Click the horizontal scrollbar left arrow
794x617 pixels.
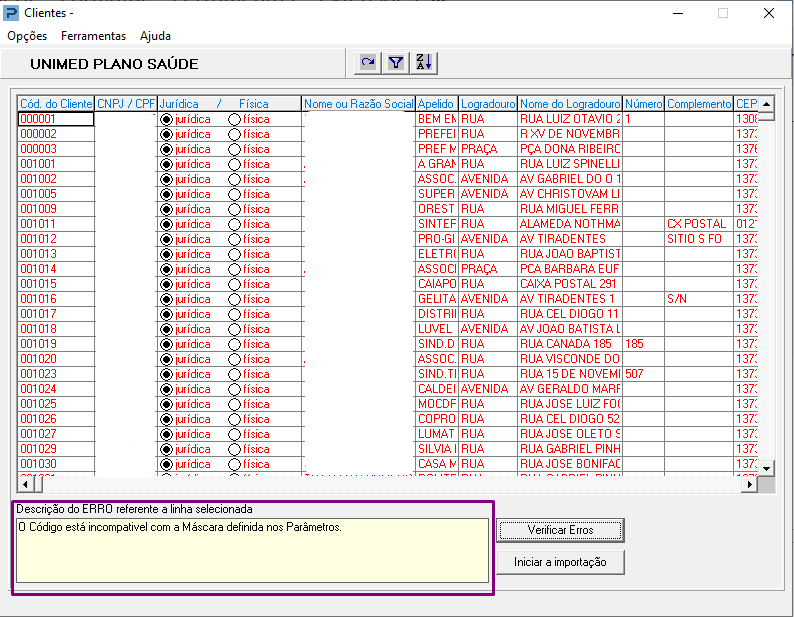point(25,485)
